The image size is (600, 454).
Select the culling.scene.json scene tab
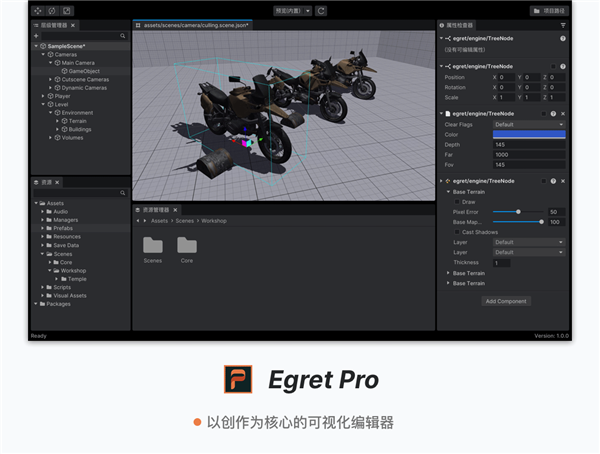pos(193,25)
